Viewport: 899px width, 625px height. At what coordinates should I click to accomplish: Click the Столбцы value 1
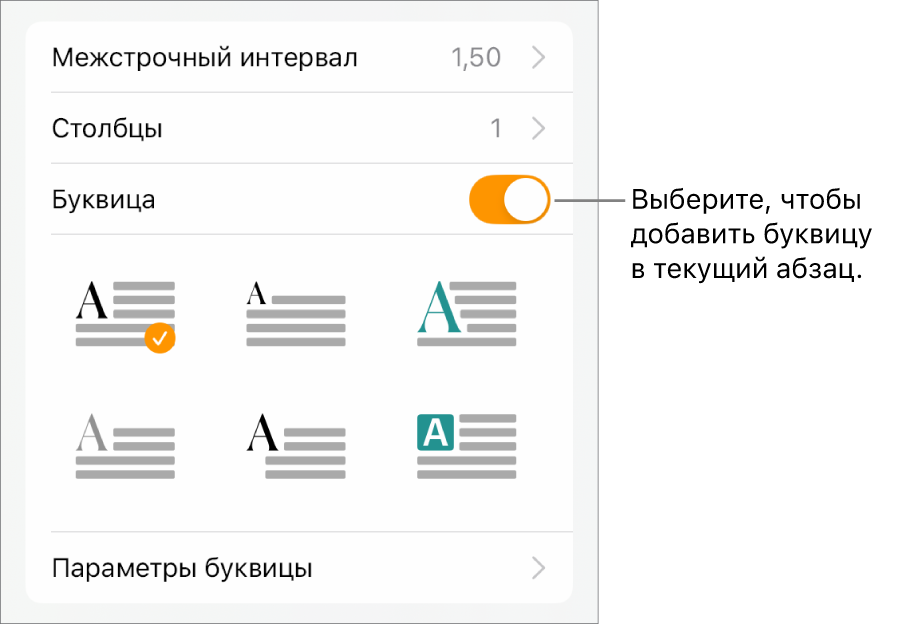496,128
